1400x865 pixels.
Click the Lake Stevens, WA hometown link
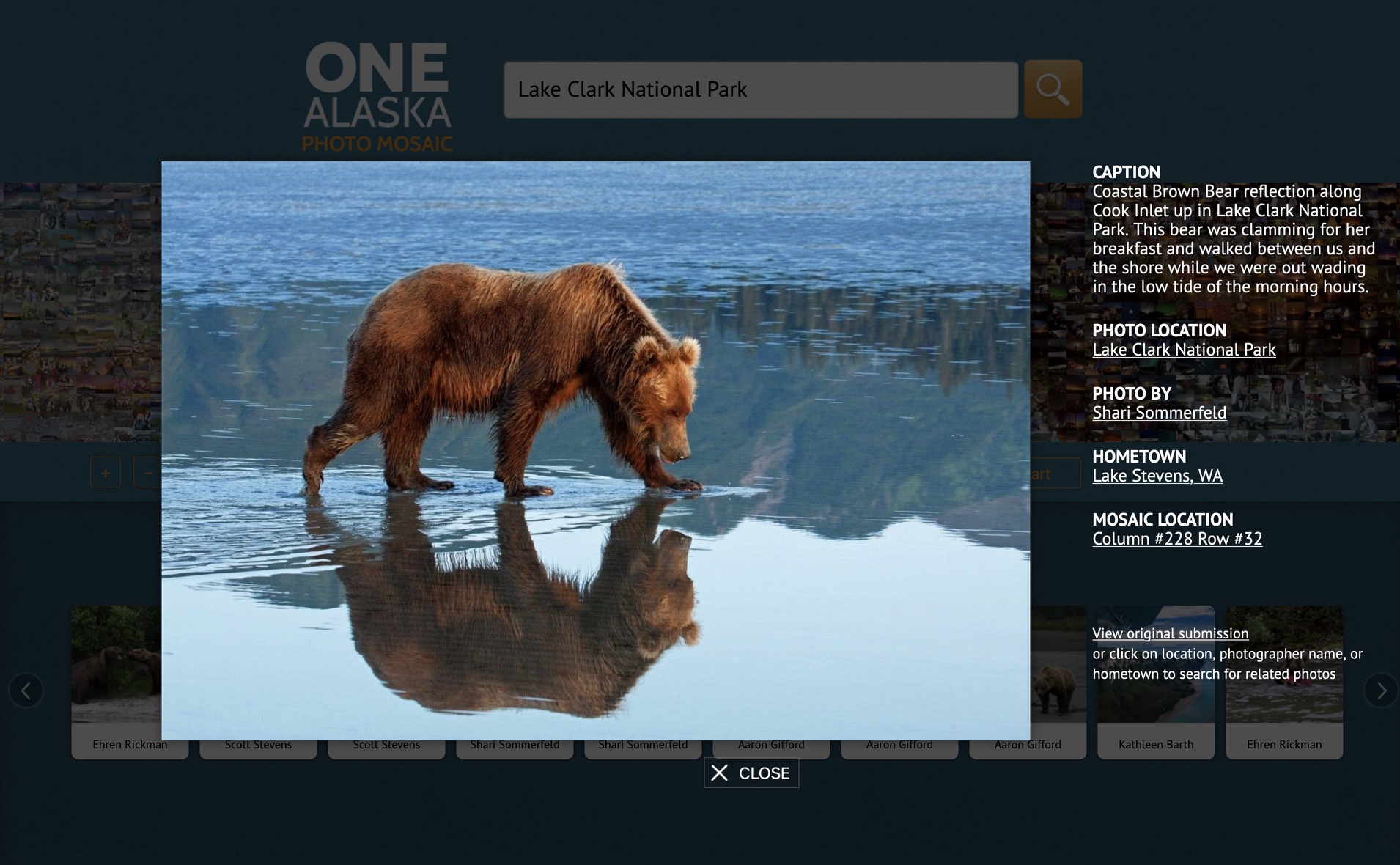[1157, 476]
